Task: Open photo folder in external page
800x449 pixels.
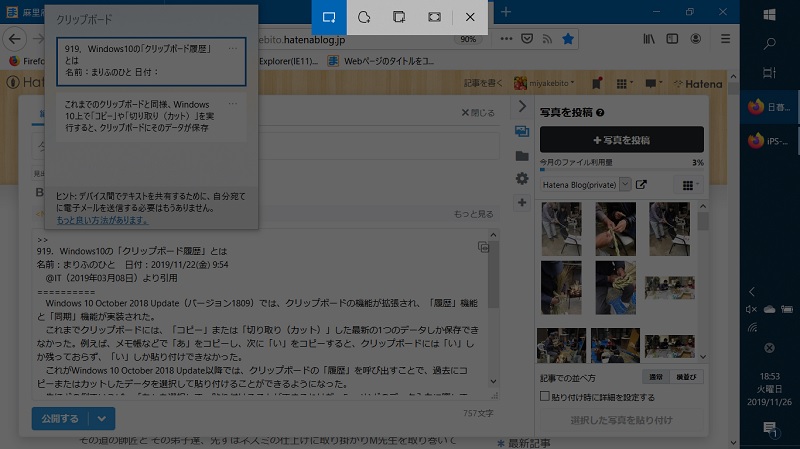Action: (x=641, y=185)
